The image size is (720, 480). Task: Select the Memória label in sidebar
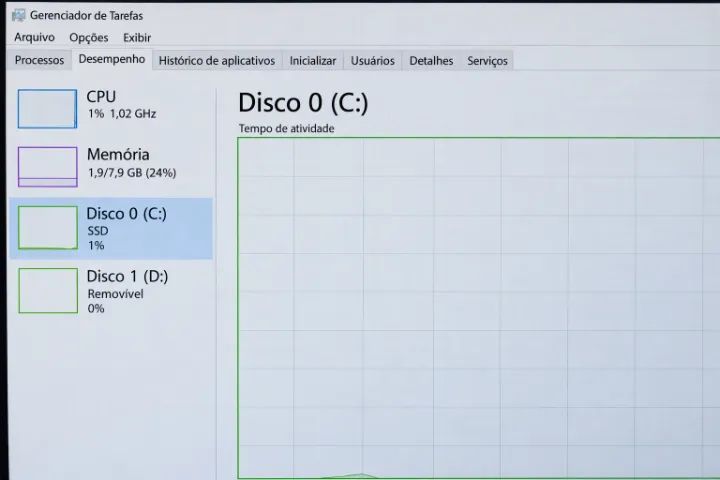pyautogui.click(x=118, y=154)
